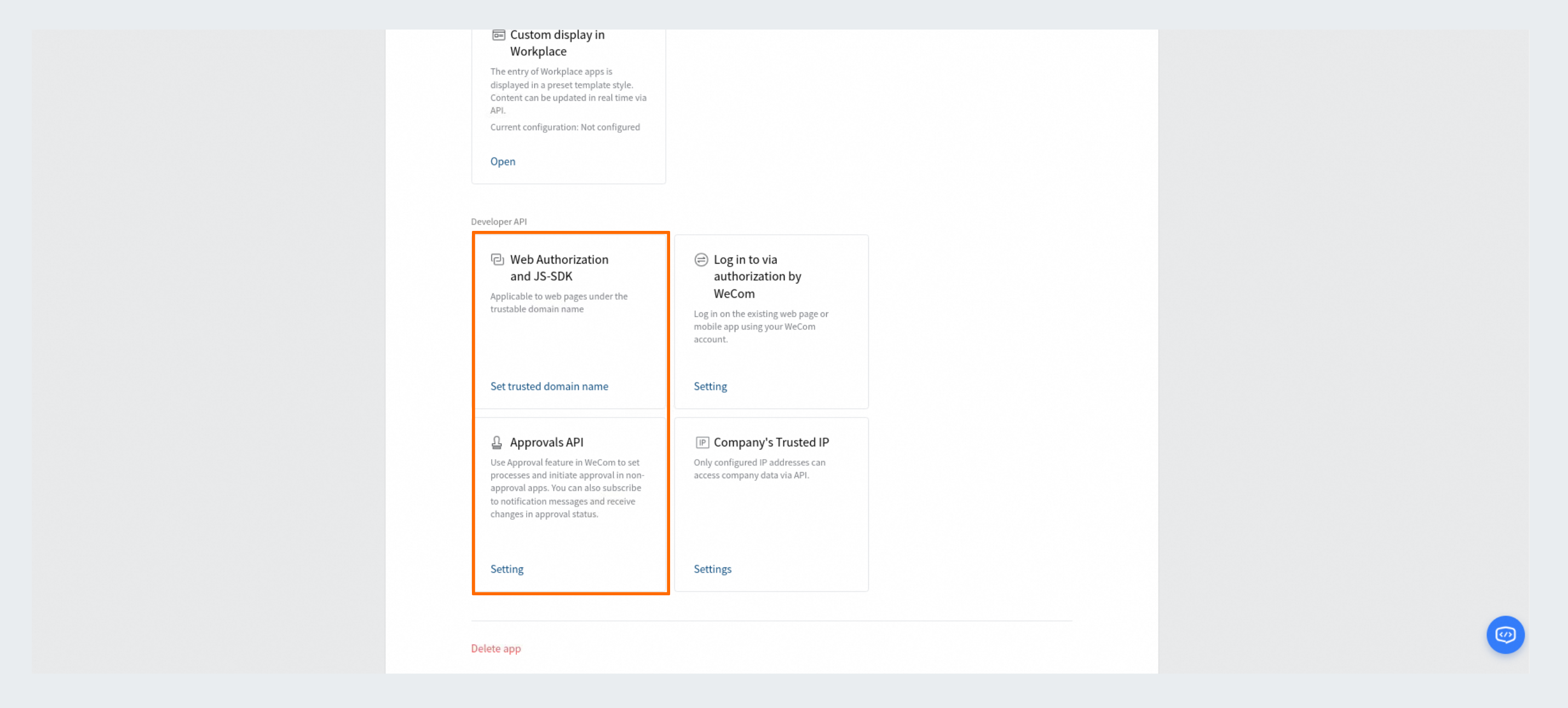Click the Use Approval feature description text

(567, 489)
